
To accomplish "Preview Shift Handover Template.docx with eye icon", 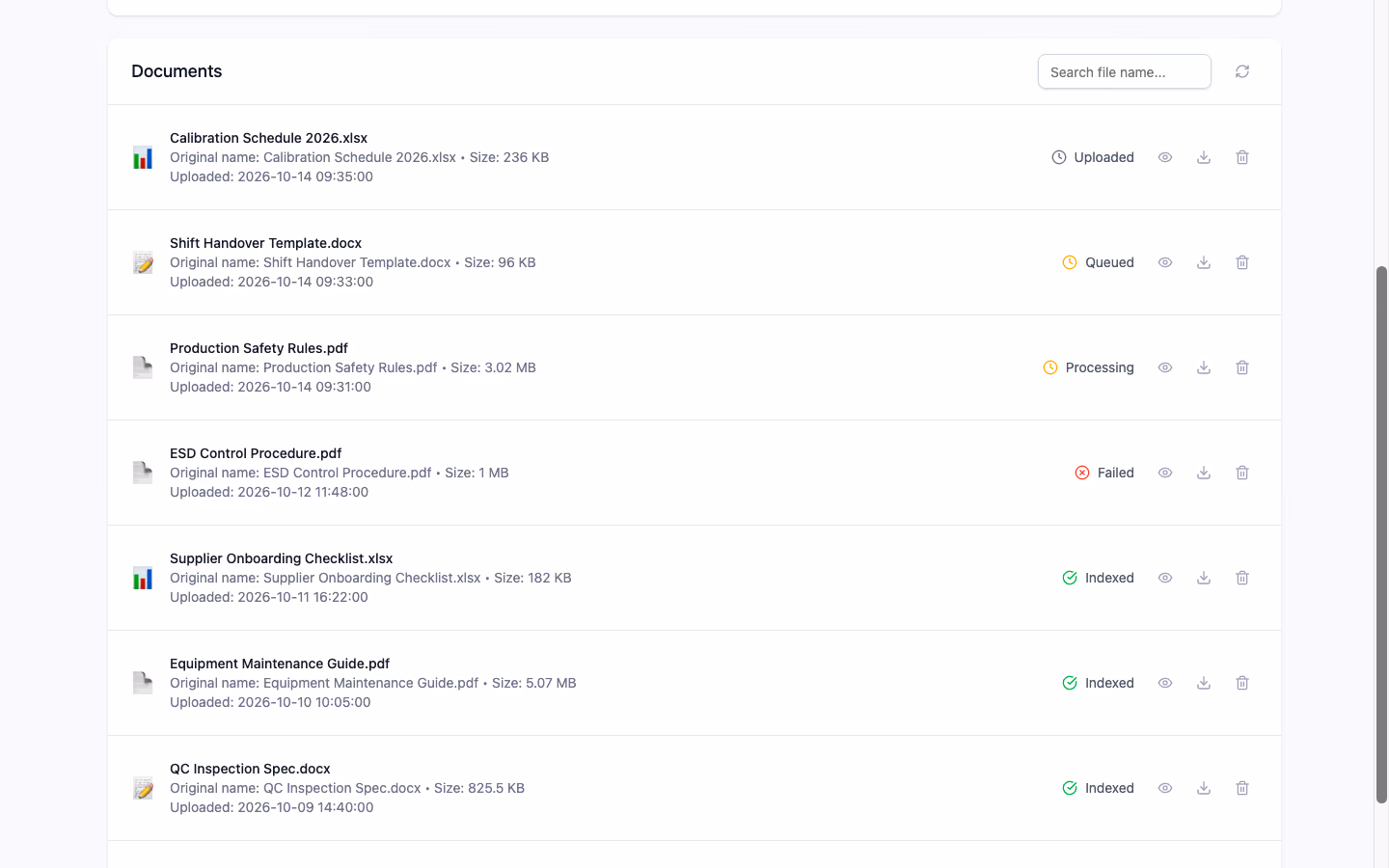I will [x=1165, y=262].
